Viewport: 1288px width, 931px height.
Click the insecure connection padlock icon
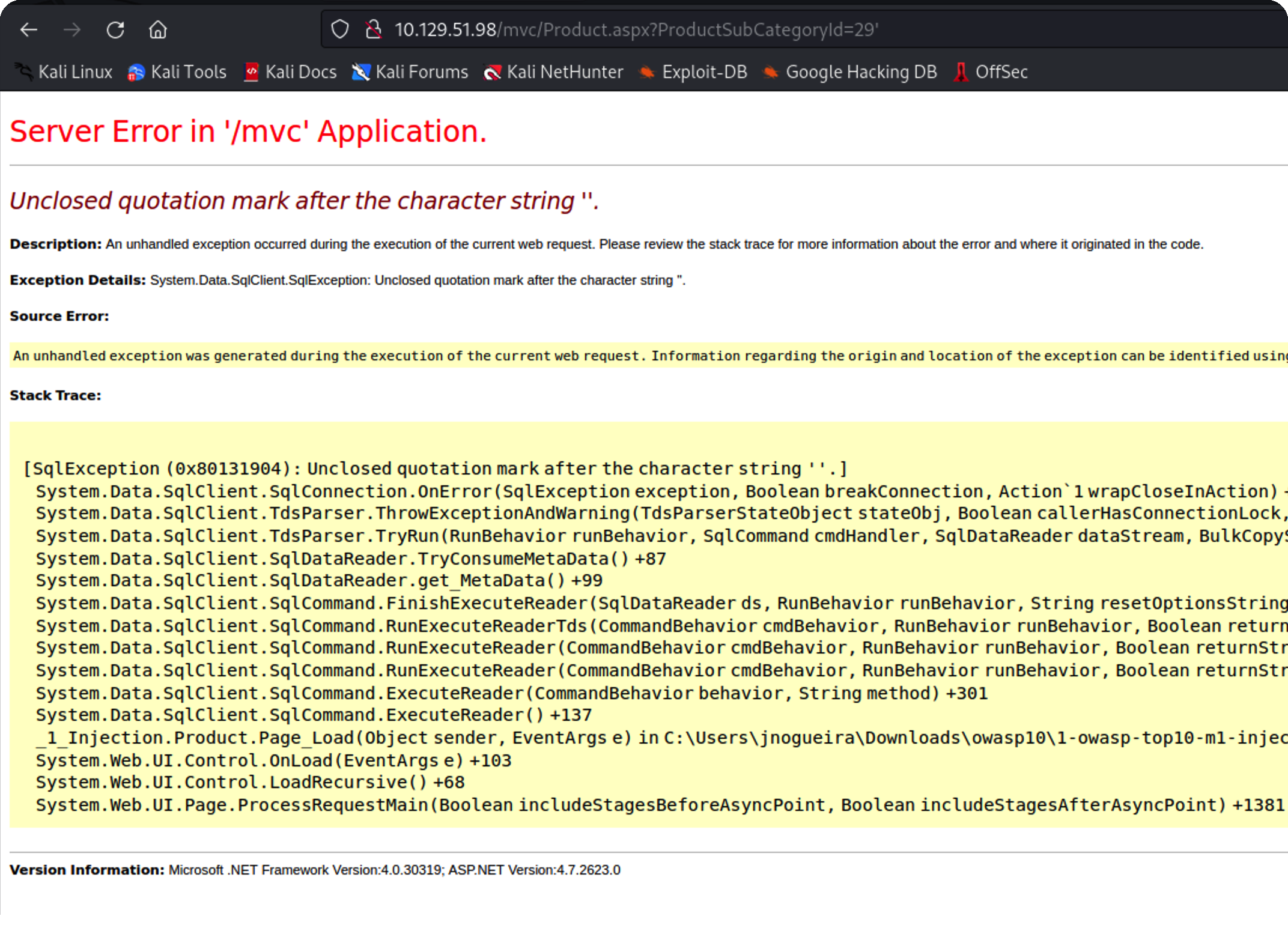coord(373,29)
